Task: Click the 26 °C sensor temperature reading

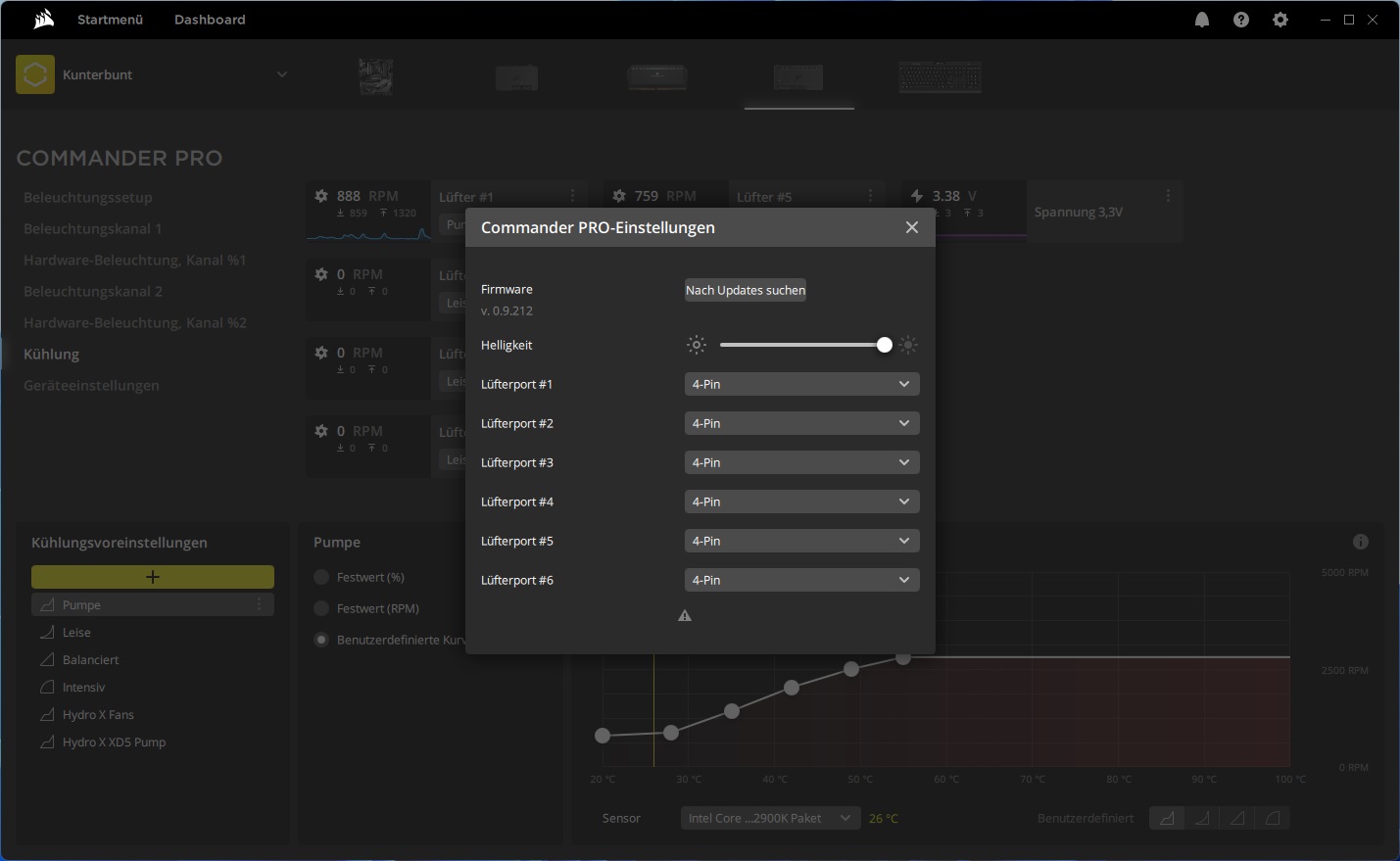Action: click(884, 818)
